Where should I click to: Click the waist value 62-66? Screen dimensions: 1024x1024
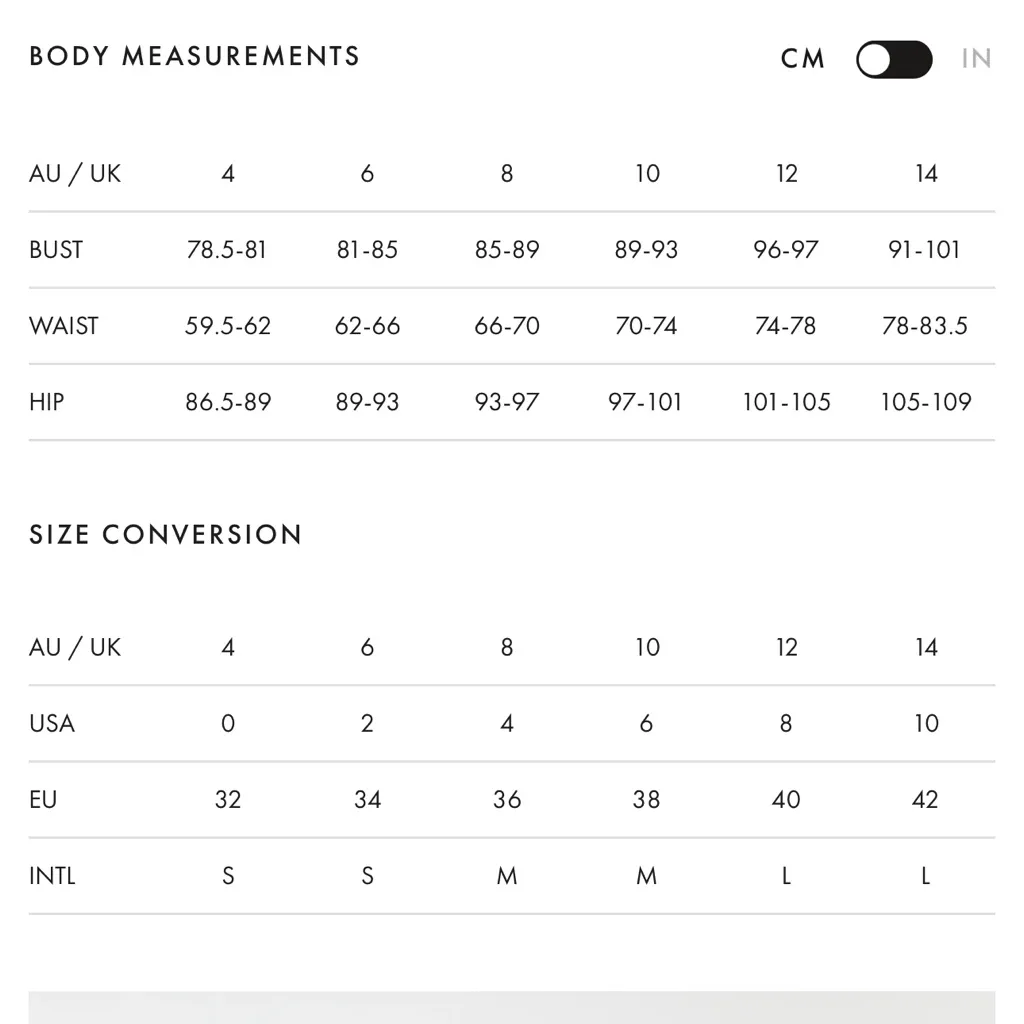tap(367, 326)
